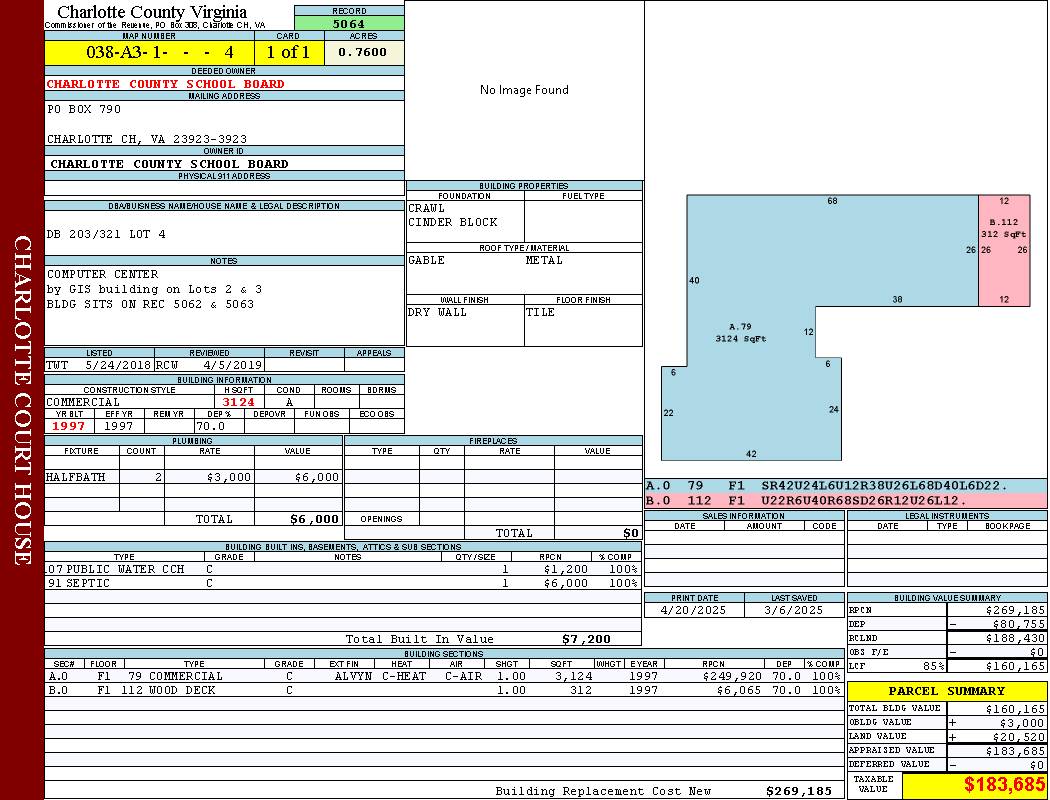Click the CHARLOTTE COURT HOUSE side banner
This screenshot has height=800, width=1050.
(x=22, y=400)
